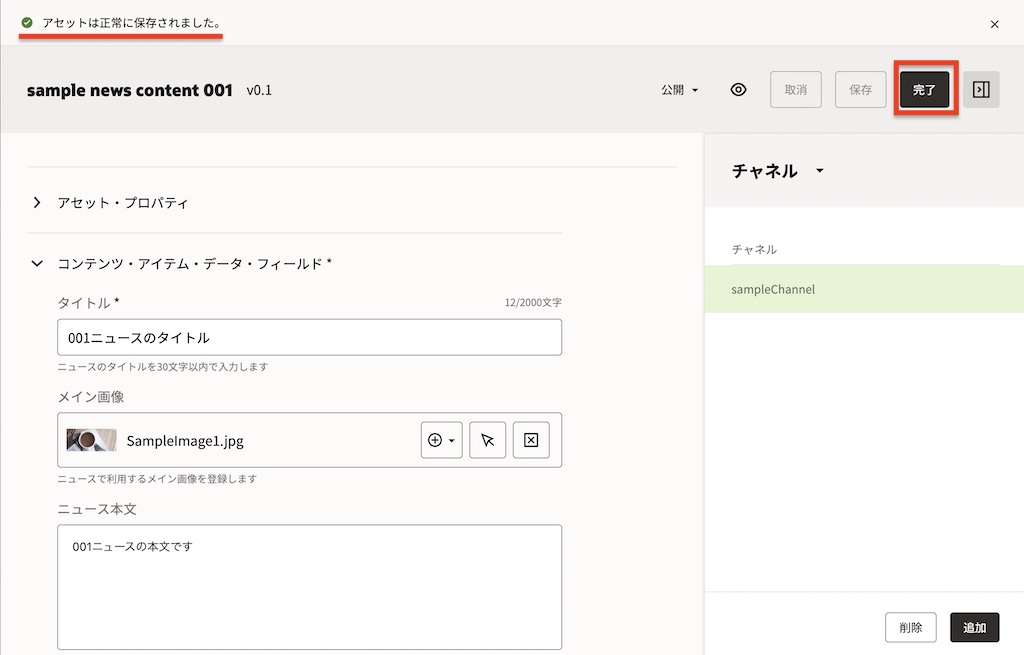Open the preview with the eye icon
The height and width of the screenshot is (655, 1024).
click(x=738, y=89)
